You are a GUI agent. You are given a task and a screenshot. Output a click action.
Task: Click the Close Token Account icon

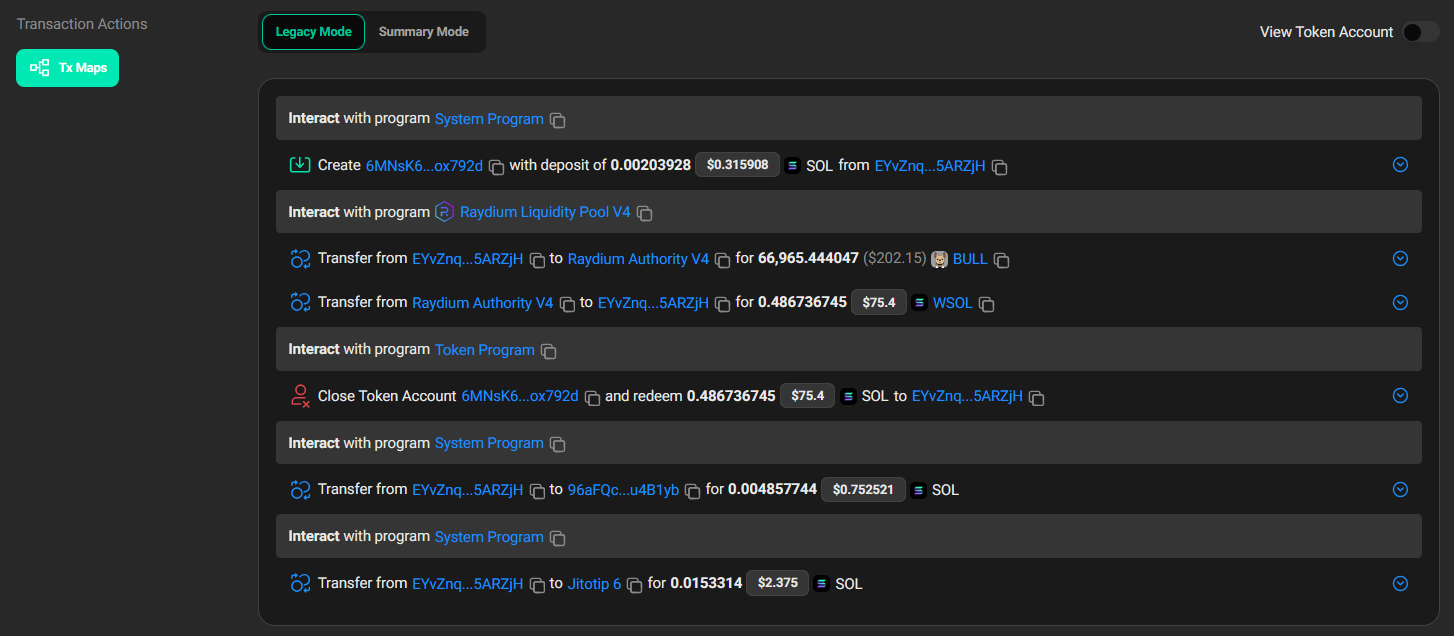click(300, 396)
